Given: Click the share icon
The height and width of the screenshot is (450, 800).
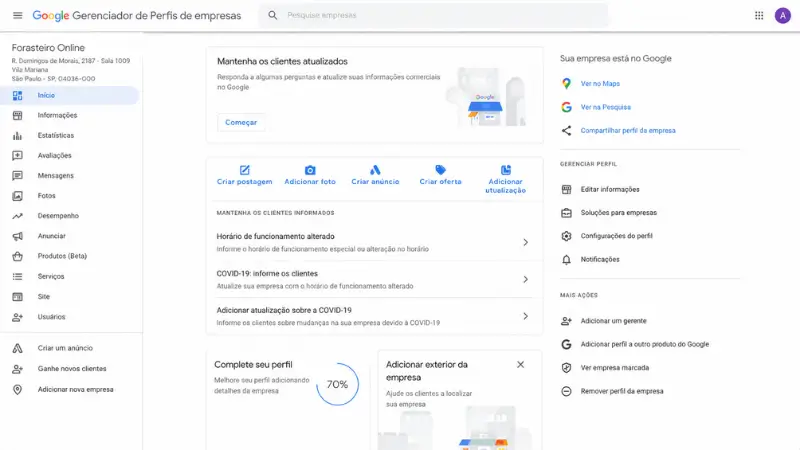Looking at the screenshot, I should (x=566, y=131).
